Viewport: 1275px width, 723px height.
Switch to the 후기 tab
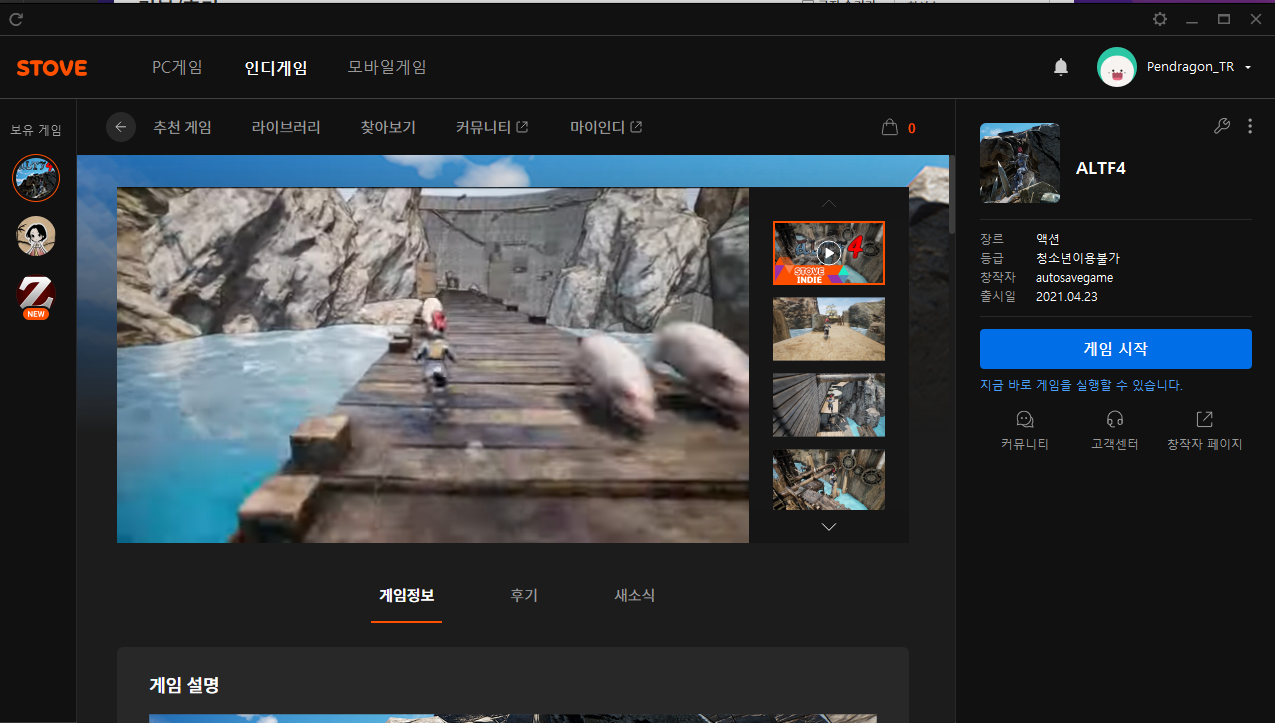tap(524, 595)
